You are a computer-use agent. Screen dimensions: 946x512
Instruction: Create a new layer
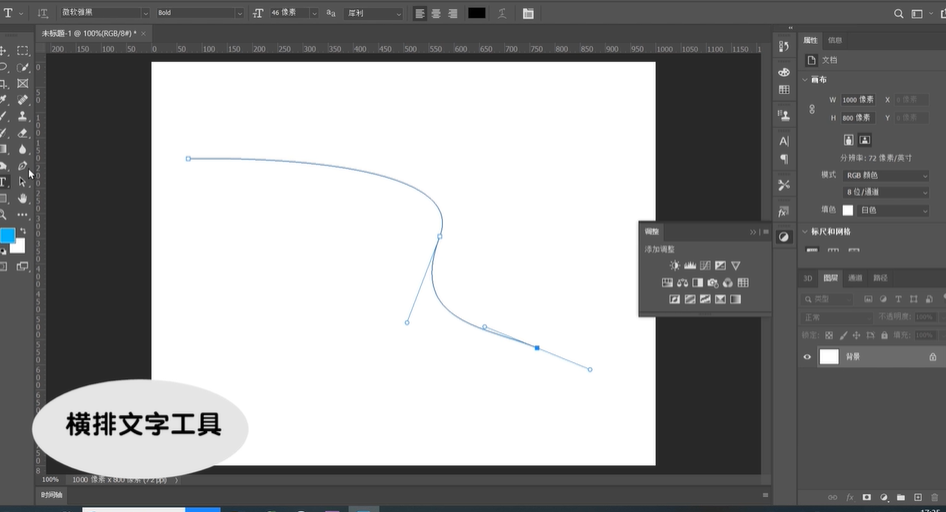point(918,497)
